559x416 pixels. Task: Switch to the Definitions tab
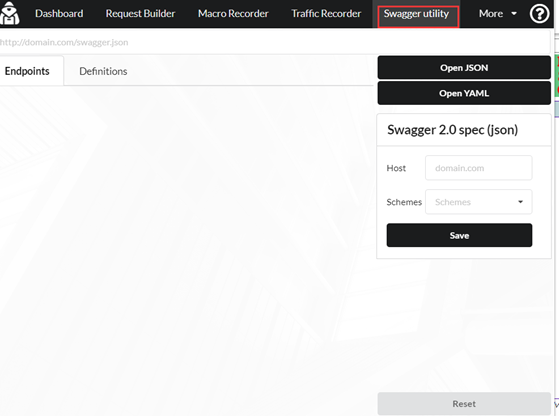coord(103,71)
